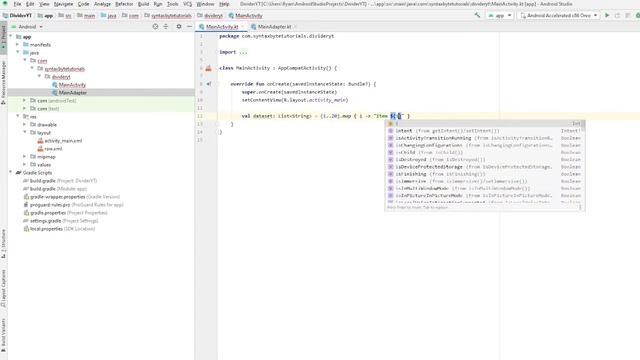The width and height of the screenshot is (640, 360).
Task: Expand the manifests folder
Action: [18, 44]
